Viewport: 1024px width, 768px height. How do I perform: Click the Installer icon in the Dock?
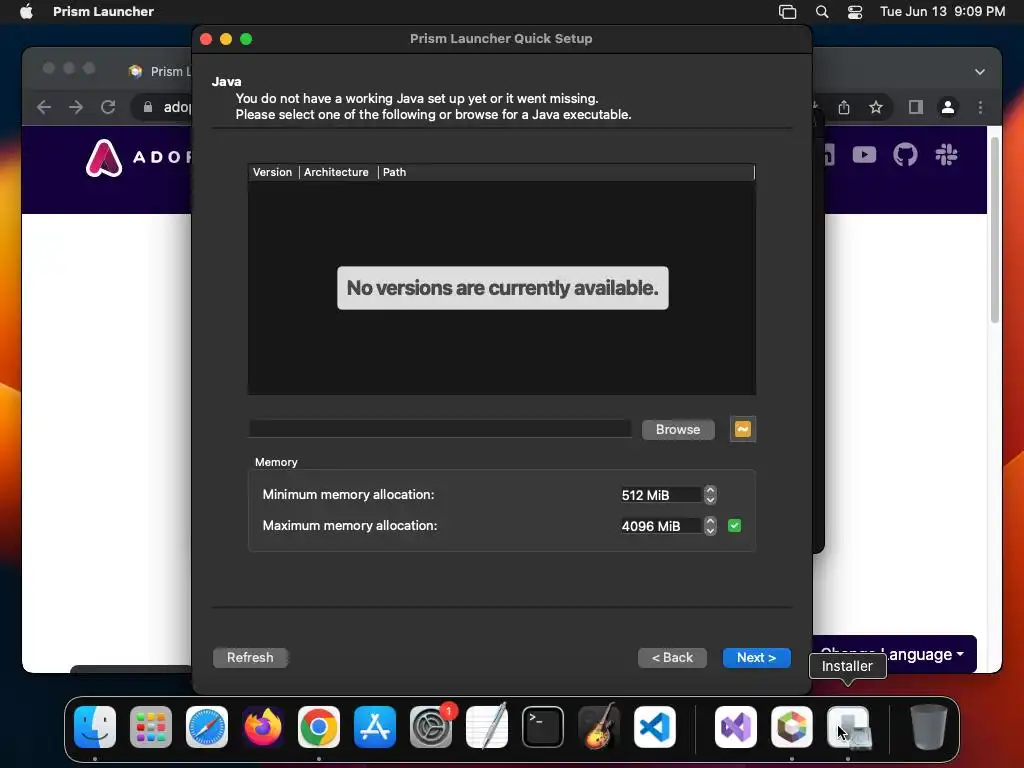coord(848,727)
